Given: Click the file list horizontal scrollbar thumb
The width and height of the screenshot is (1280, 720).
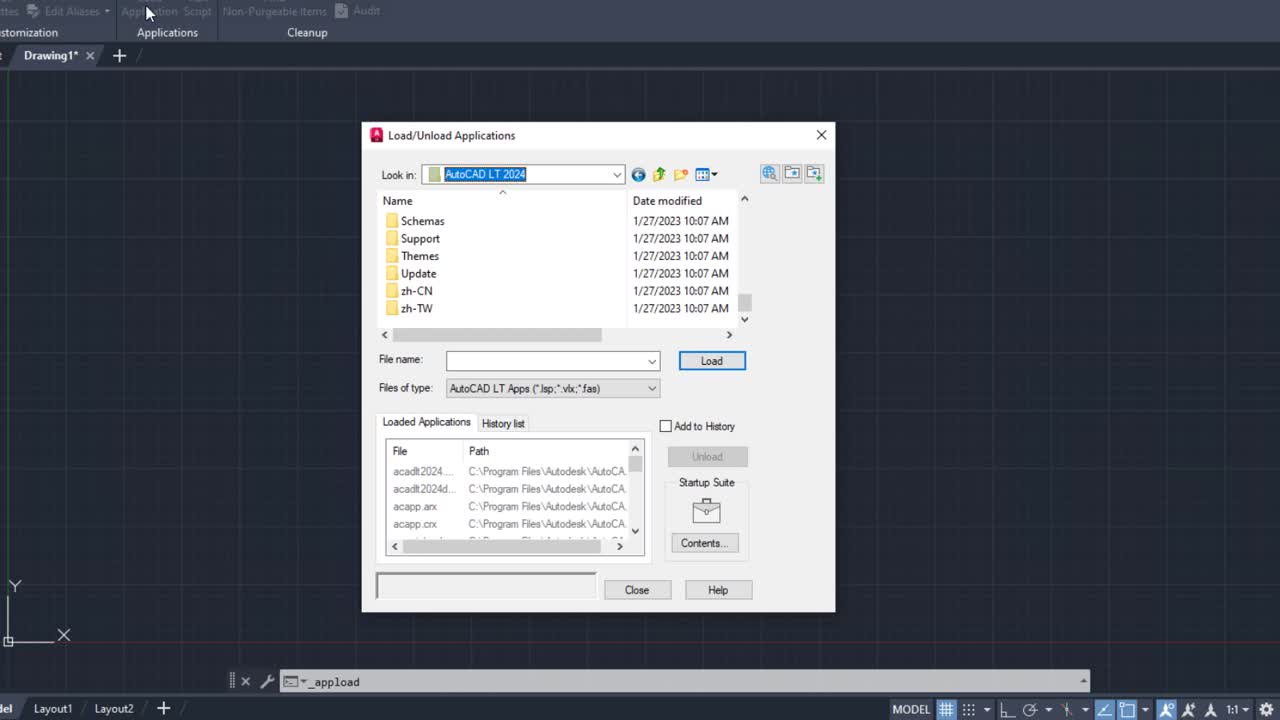Looking at the screenshot, I should point(497,335).
